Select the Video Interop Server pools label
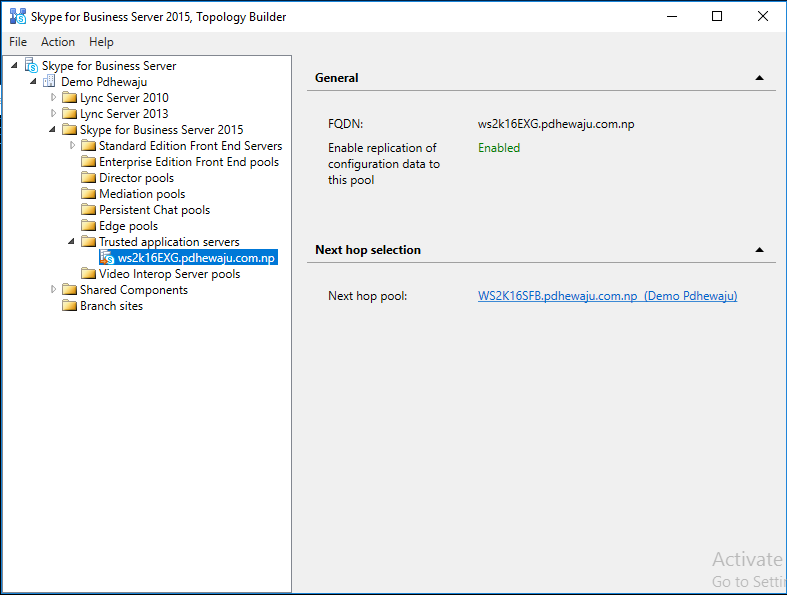This screenshot has width=787, height=595. (170, 274)
